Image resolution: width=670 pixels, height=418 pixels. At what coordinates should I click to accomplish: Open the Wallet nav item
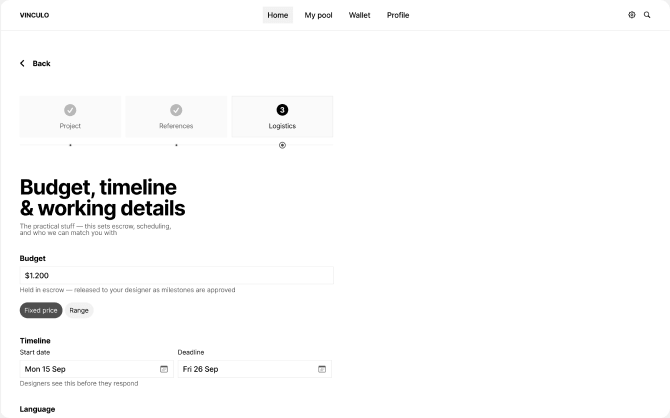click(x=359, y=15)
